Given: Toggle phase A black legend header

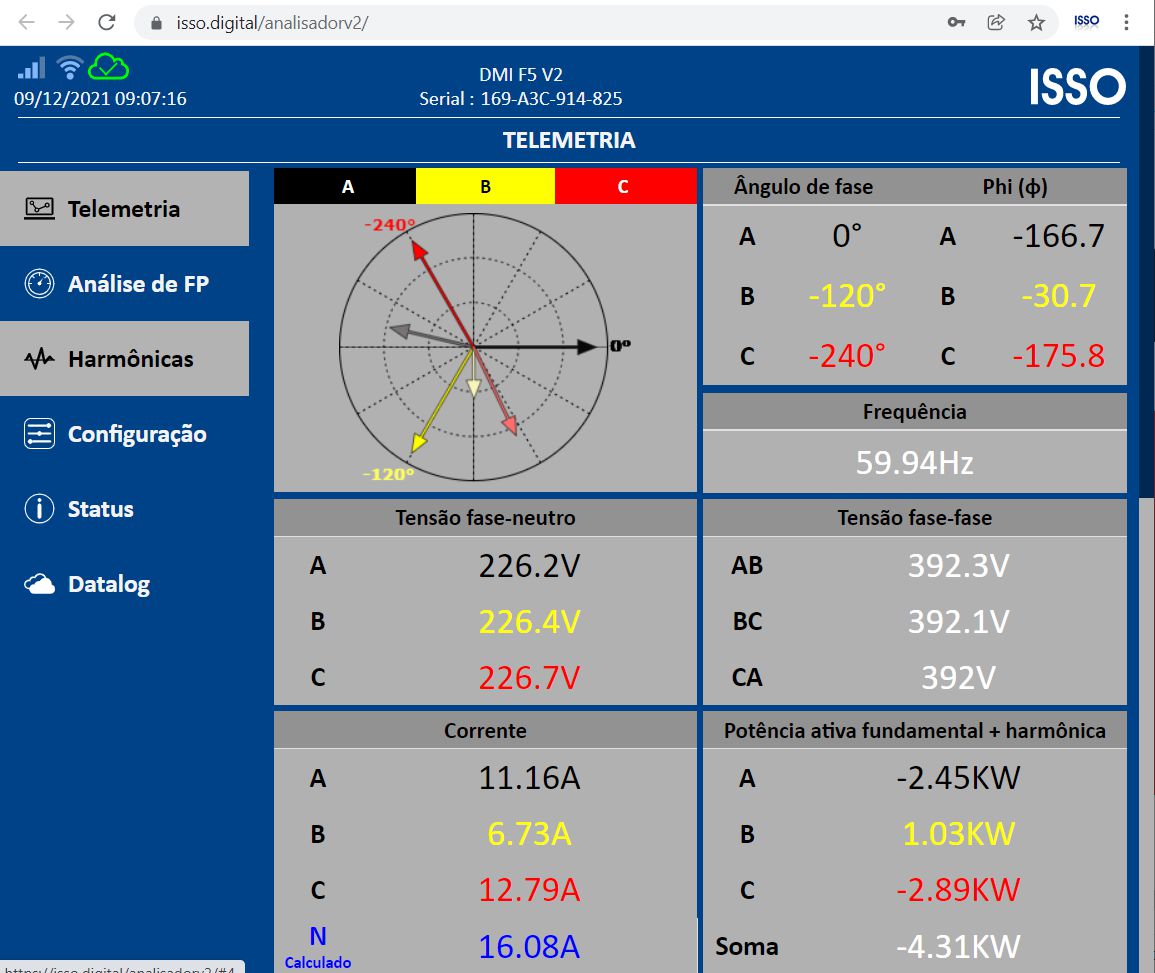Looking at the screenshot, I should click(x=346, y=186).
